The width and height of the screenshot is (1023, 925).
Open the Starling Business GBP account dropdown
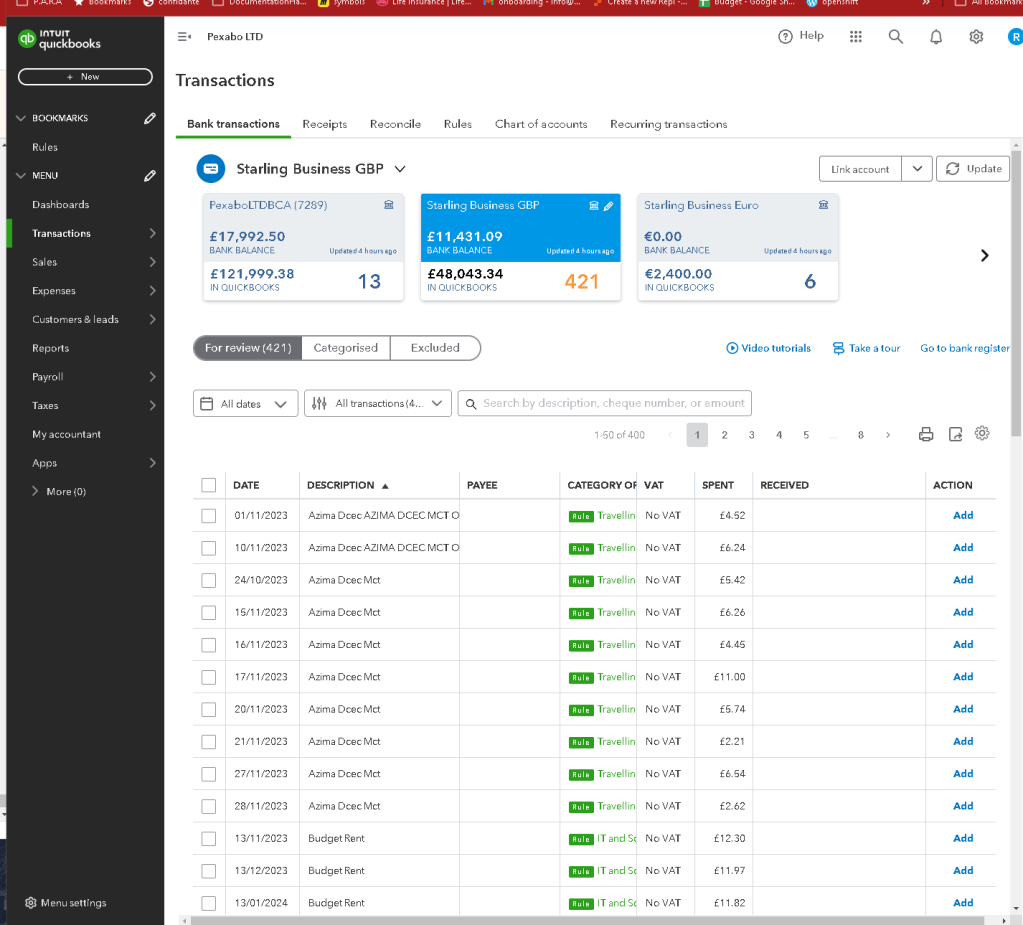[x=400, y=169]
